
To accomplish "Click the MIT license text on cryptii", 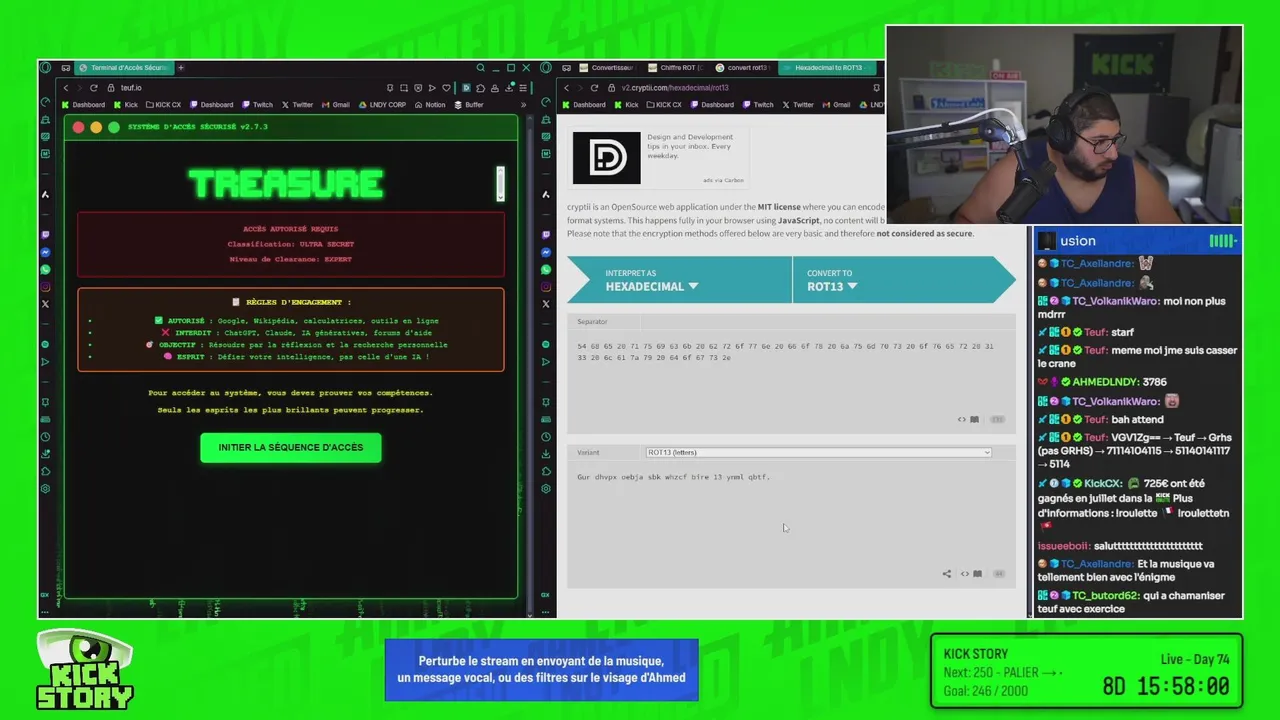I will (779, 207).
